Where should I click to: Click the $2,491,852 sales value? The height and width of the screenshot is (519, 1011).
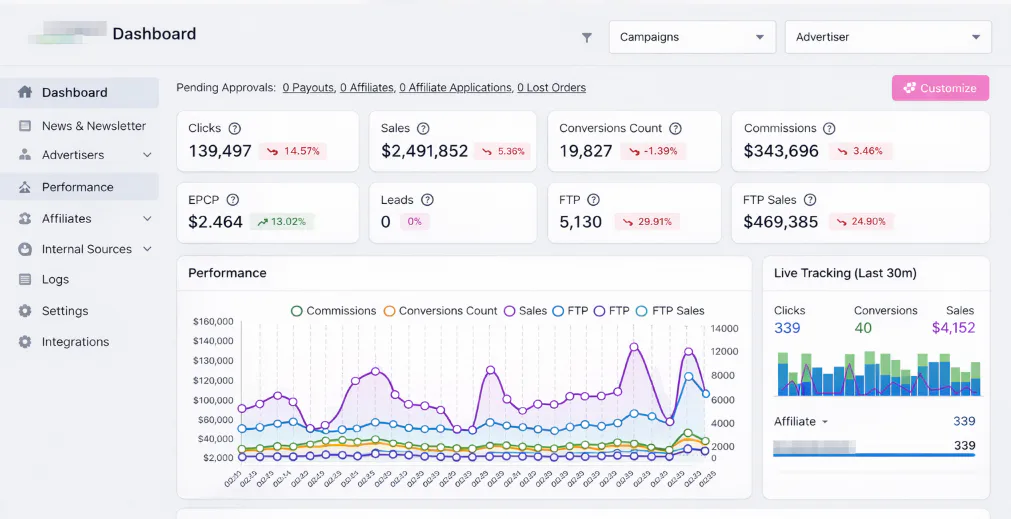tap(424, 152)
